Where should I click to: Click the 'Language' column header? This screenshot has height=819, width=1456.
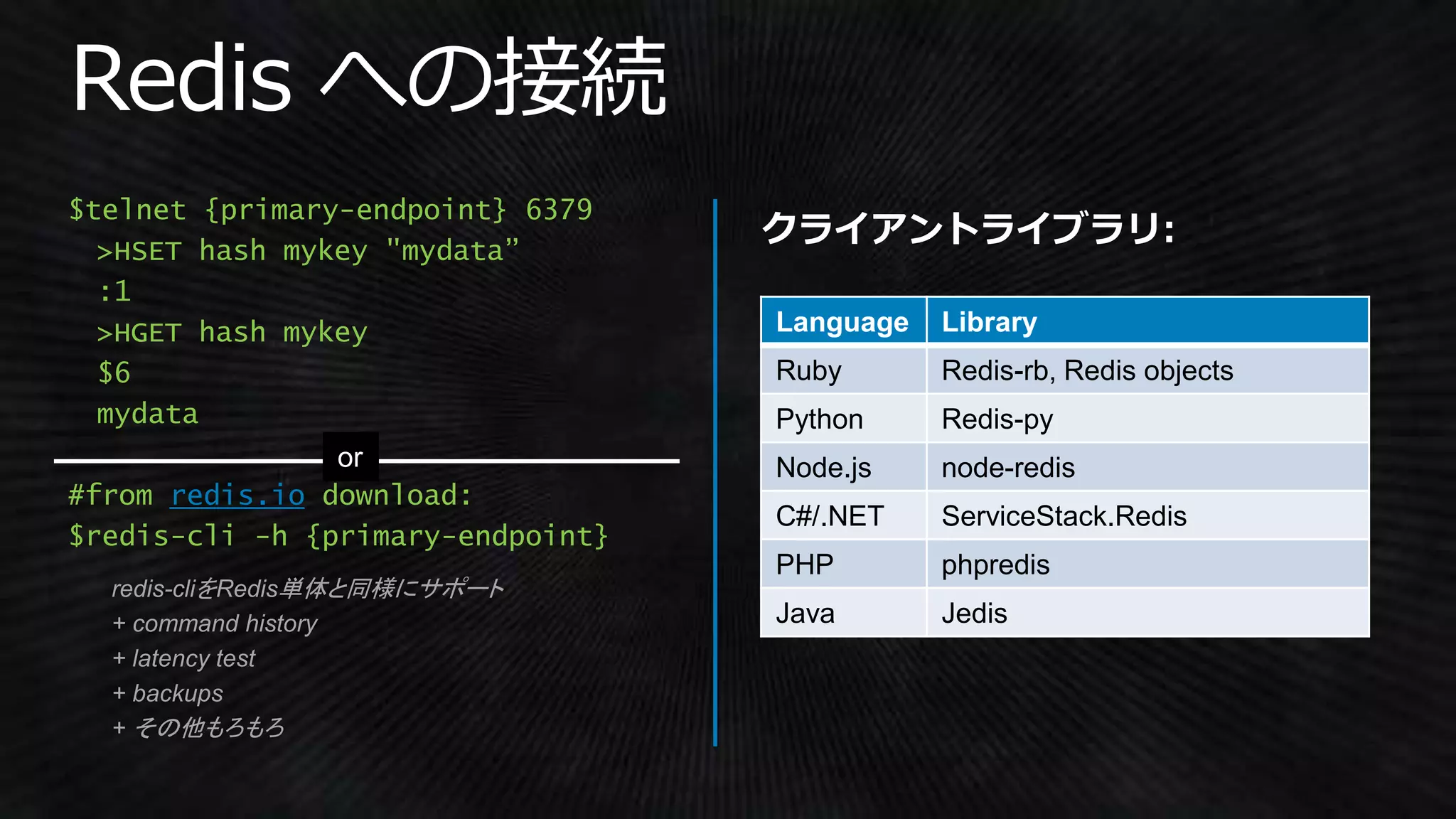[x=843, y=321]
